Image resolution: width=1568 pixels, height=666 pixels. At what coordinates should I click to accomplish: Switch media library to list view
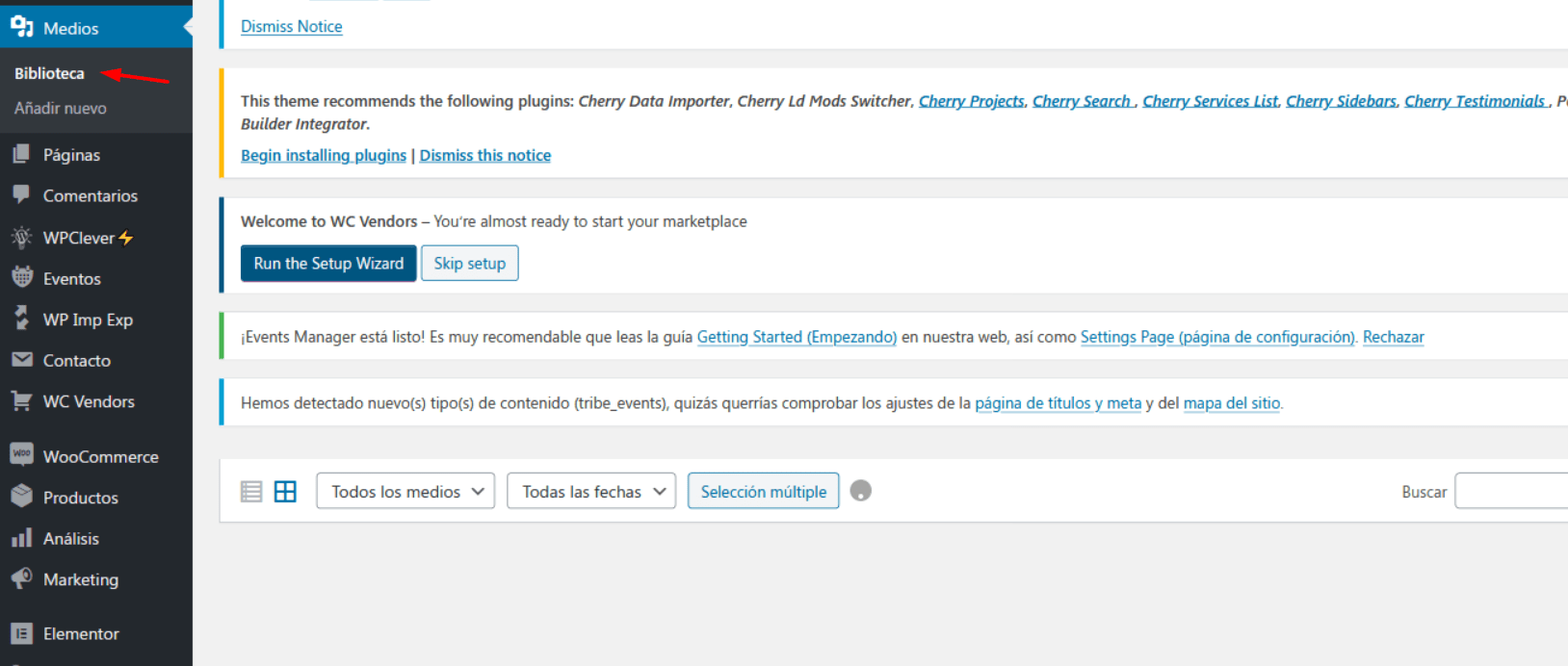[x=251, y=492]
